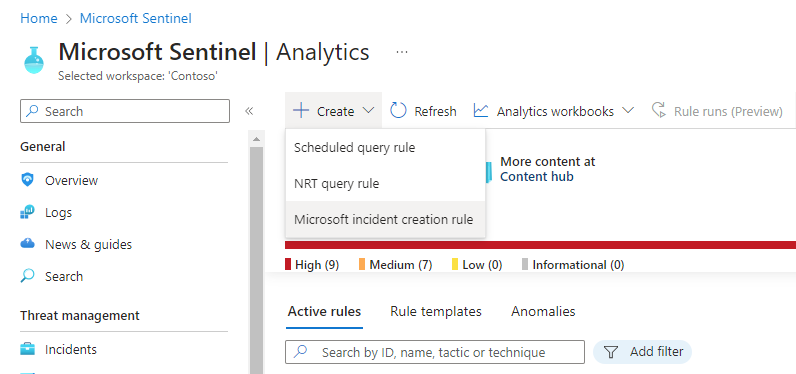Viewport: 796px width, 374px height.
Task: Click the News & guides cloud icon
Action: point(27,244)
